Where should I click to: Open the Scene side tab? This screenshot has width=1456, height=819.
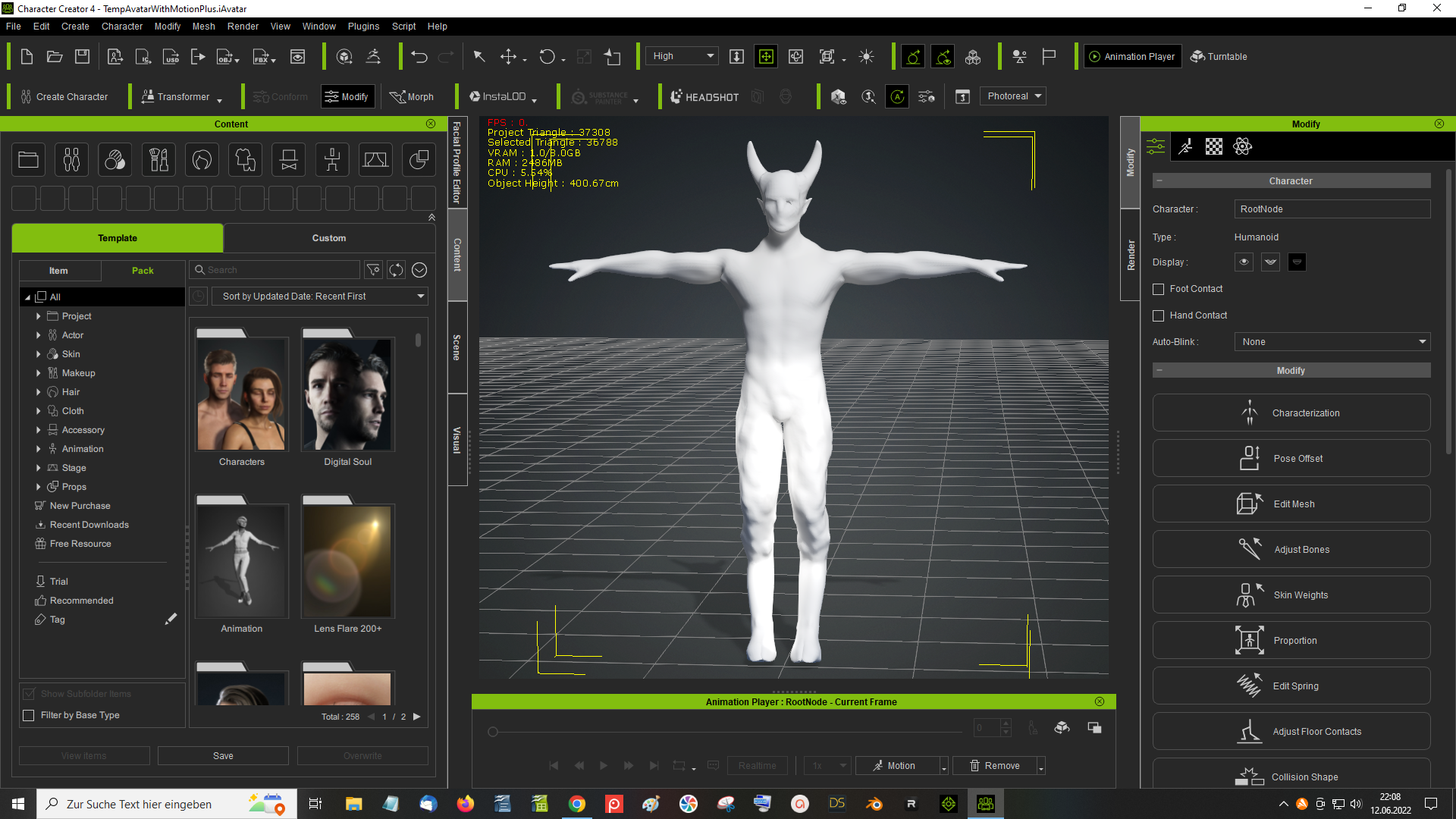pos(457,347)
